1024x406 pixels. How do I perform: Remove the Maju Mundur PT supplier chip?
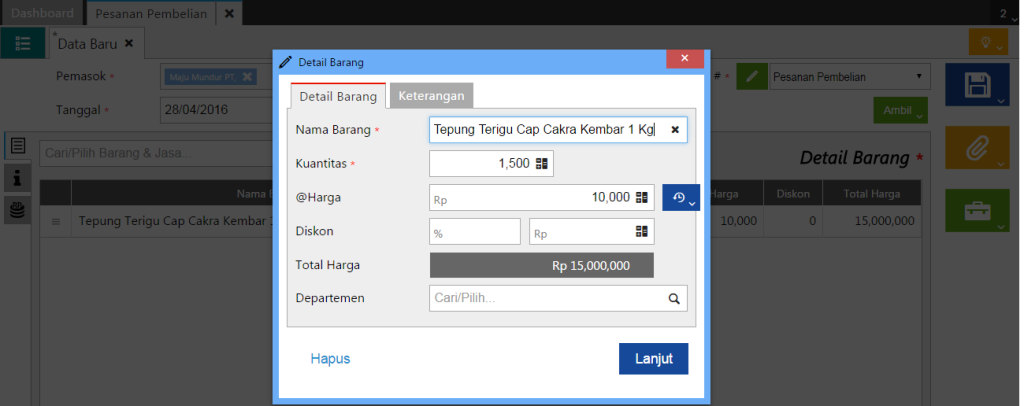point(248,77)
